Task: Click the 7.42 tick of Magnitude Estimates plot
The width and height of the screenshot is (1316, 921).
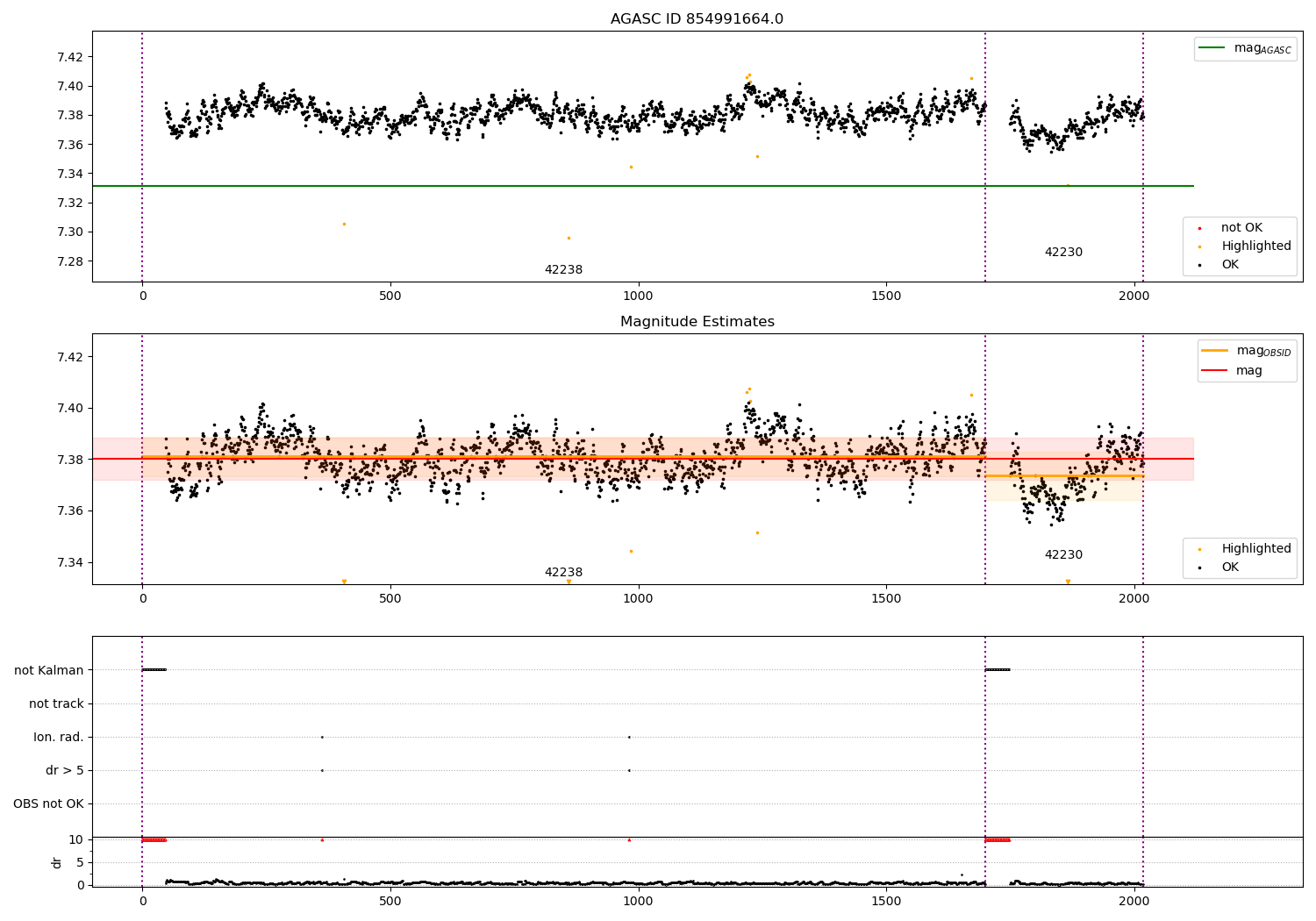Action: [x=70, y=357]
